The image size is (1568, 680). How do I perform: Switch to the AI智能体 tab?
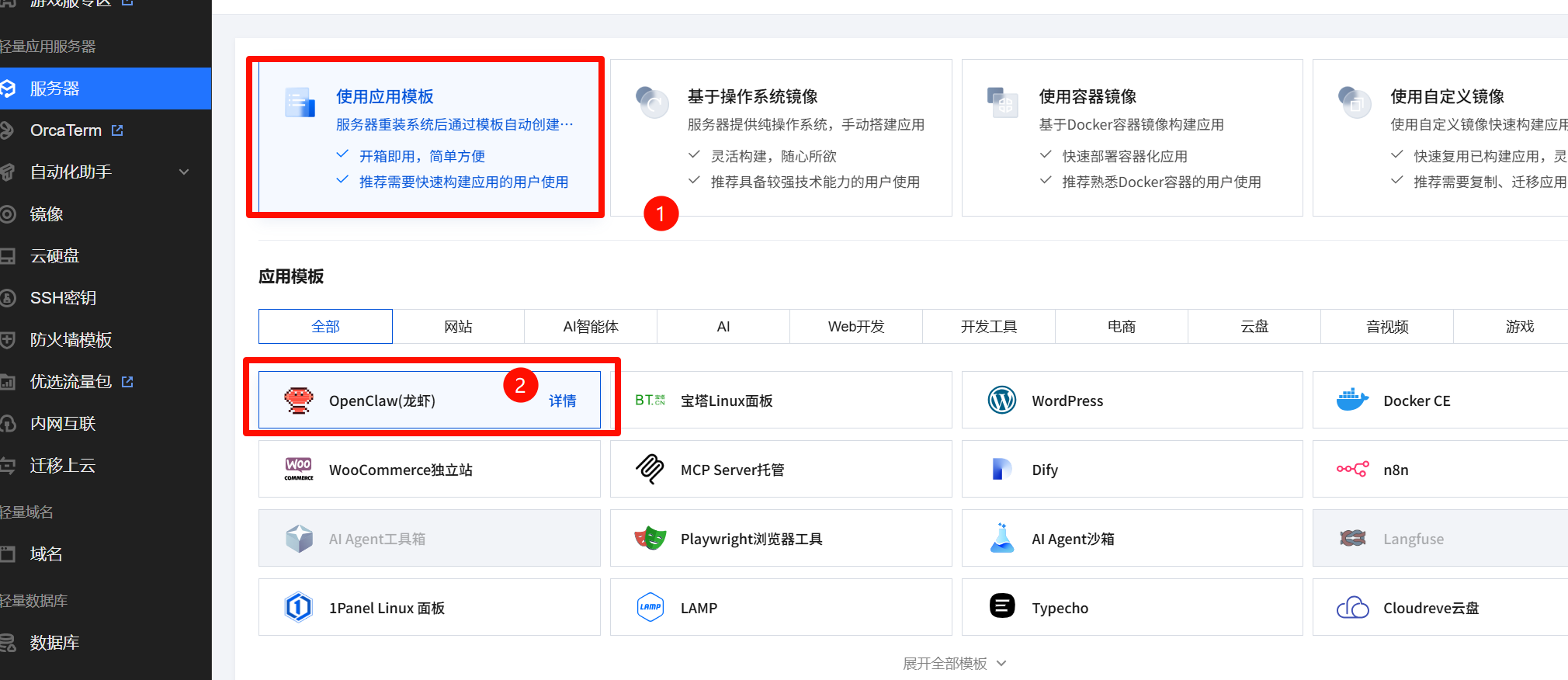pos(591,327)
